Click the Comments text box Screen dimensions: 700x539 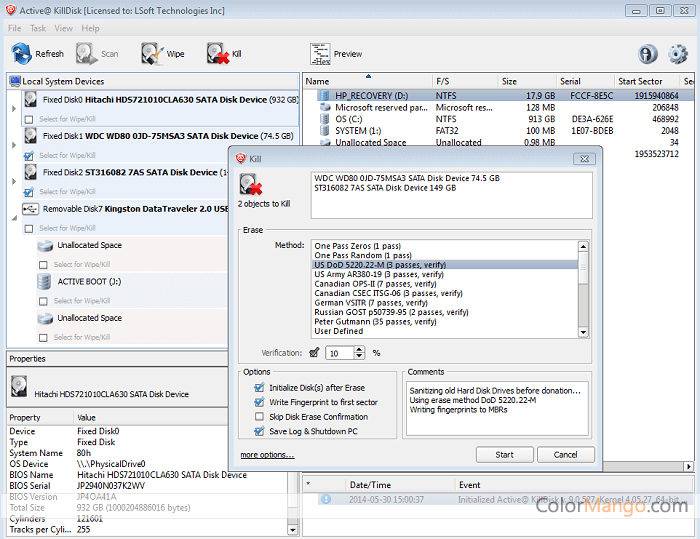497,408
